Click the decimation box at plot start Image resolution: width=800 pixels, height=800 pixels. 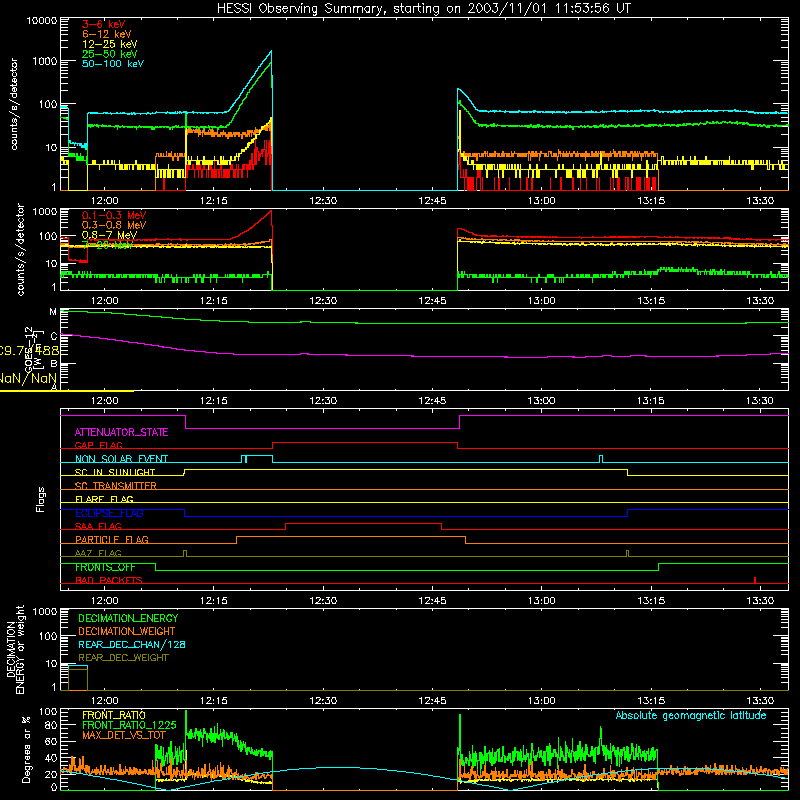(78, 678)
